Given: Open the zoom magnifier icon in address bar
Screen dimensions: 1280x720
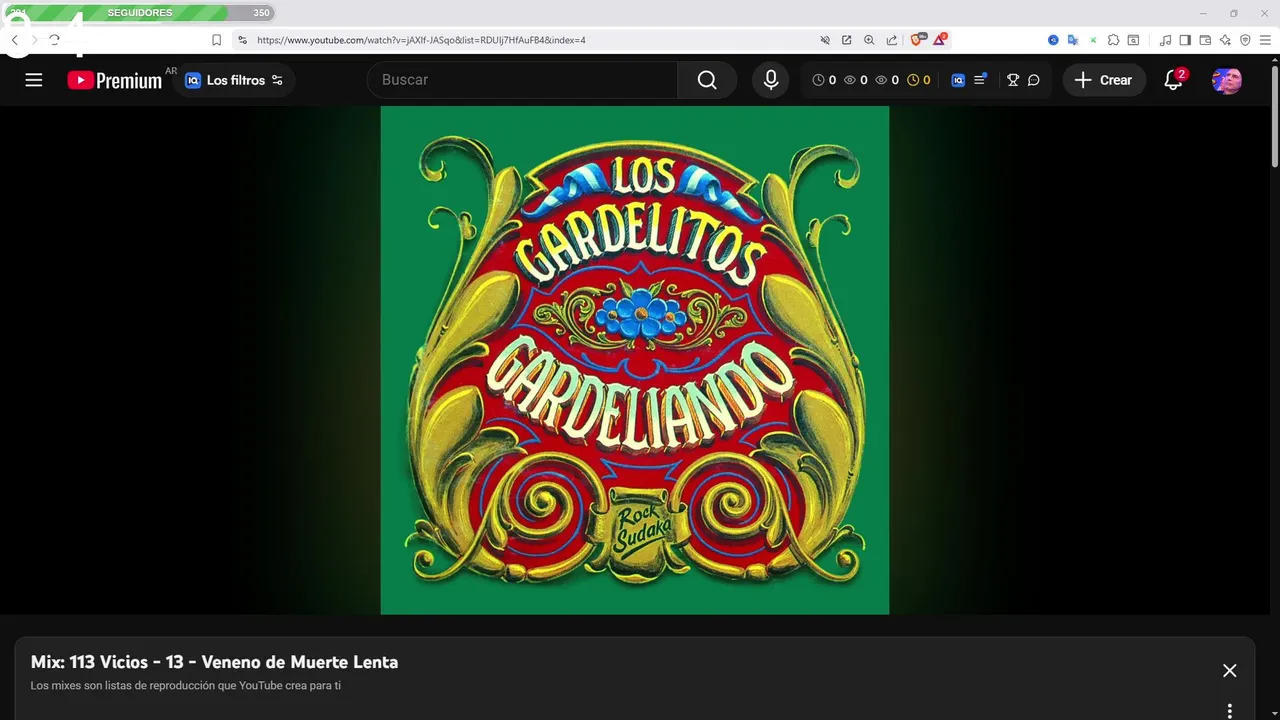Looking at the screenshot, I should click(869, 40).
